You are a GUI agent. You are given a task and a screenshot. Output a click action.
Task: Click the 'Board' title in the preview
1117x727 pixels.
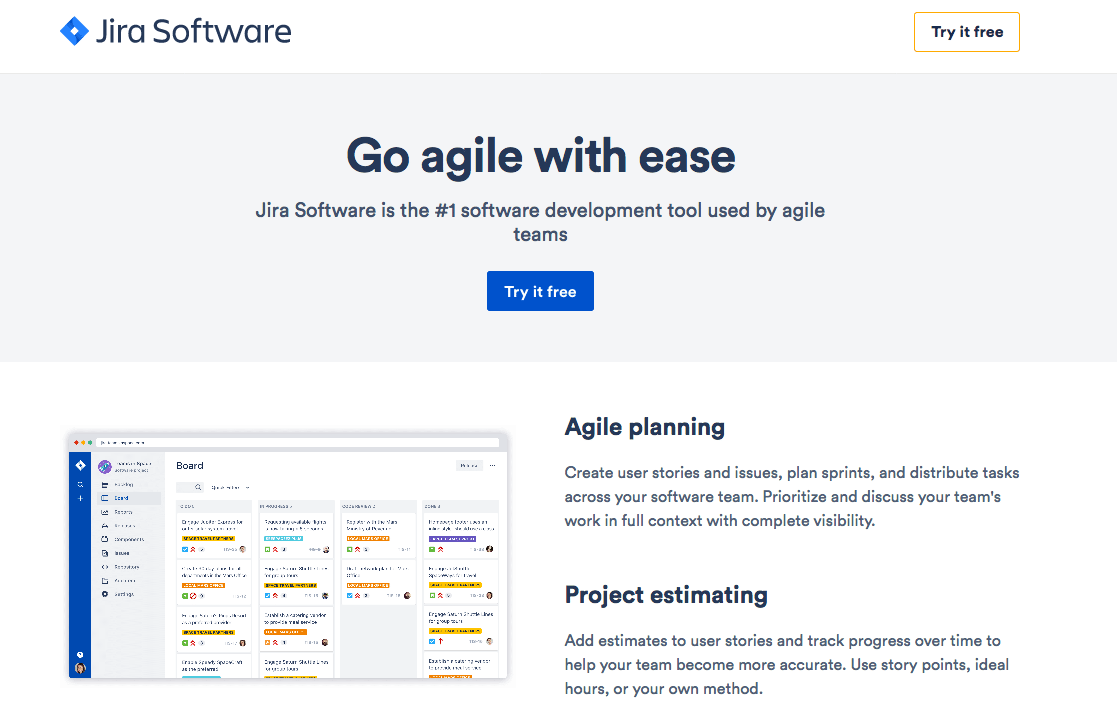click(x=189, y=466)
